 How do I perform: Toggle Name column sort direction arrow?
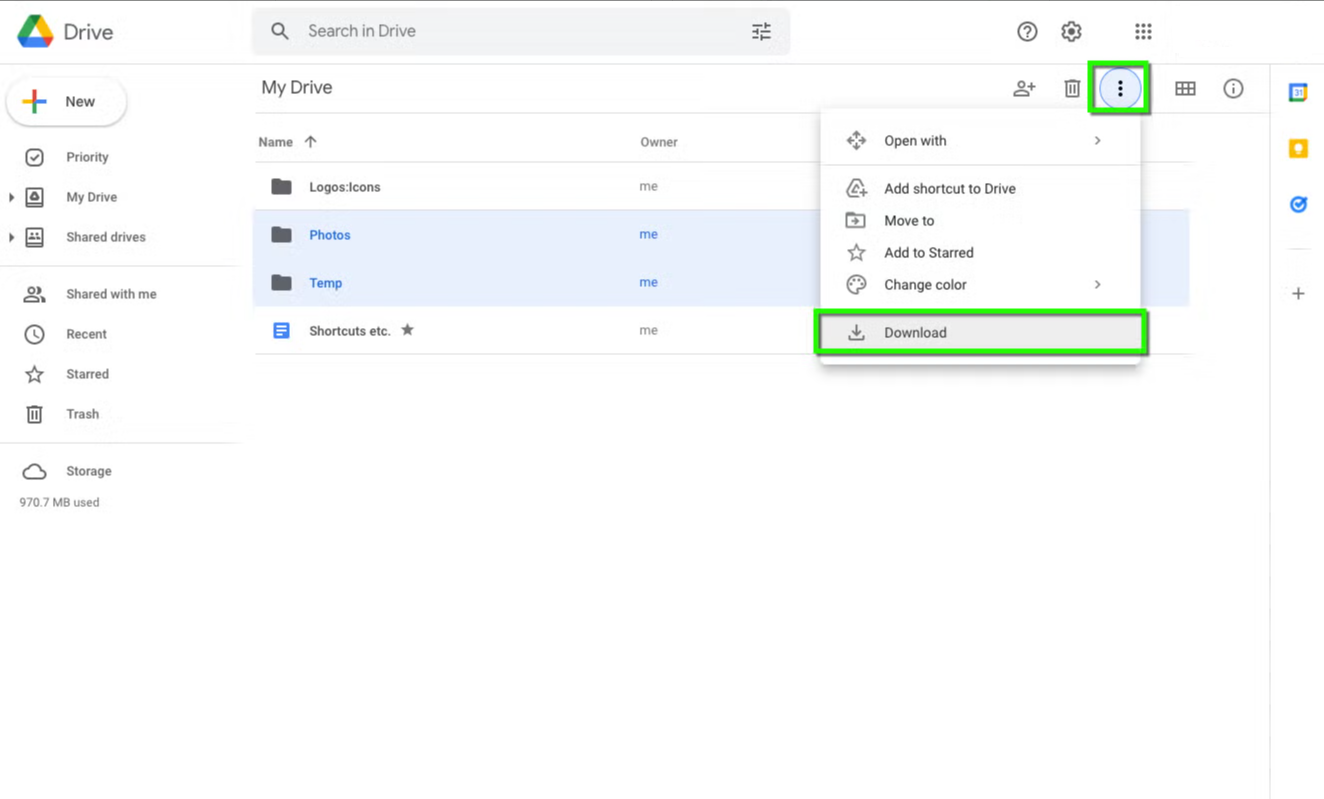coord(311,142)
